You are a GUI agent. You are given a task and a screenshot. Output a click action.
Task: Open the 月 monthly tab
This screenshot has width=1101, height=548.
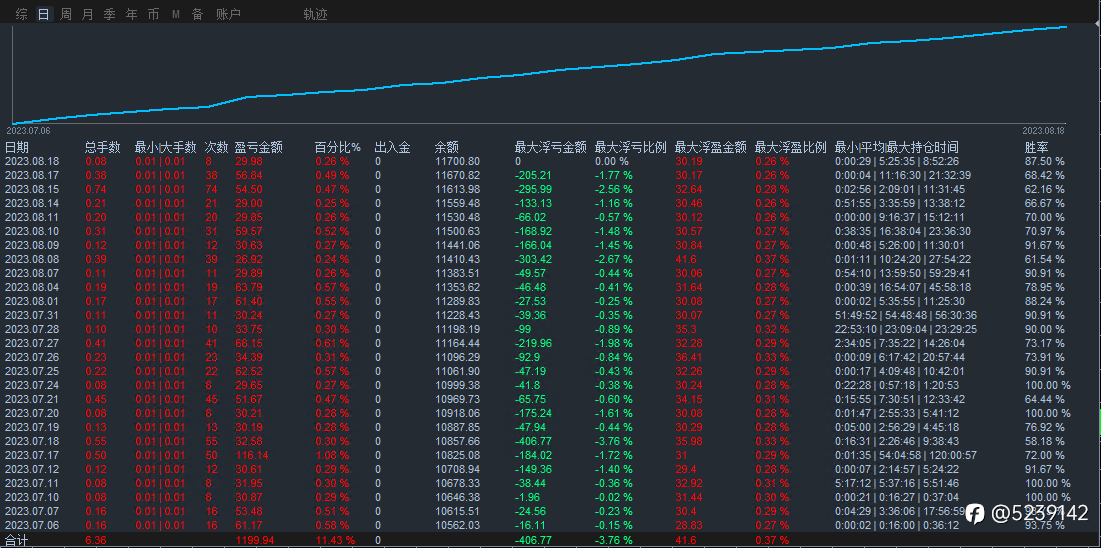88,14
